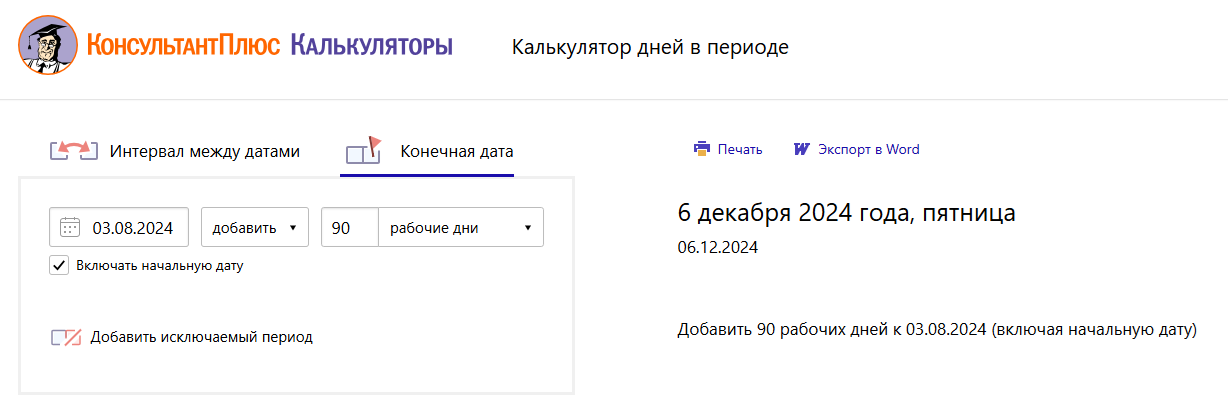This screenshot has width=1228, height=411.
Task: Click the flag icon for Конечная дата
Action: click(364, 151)
